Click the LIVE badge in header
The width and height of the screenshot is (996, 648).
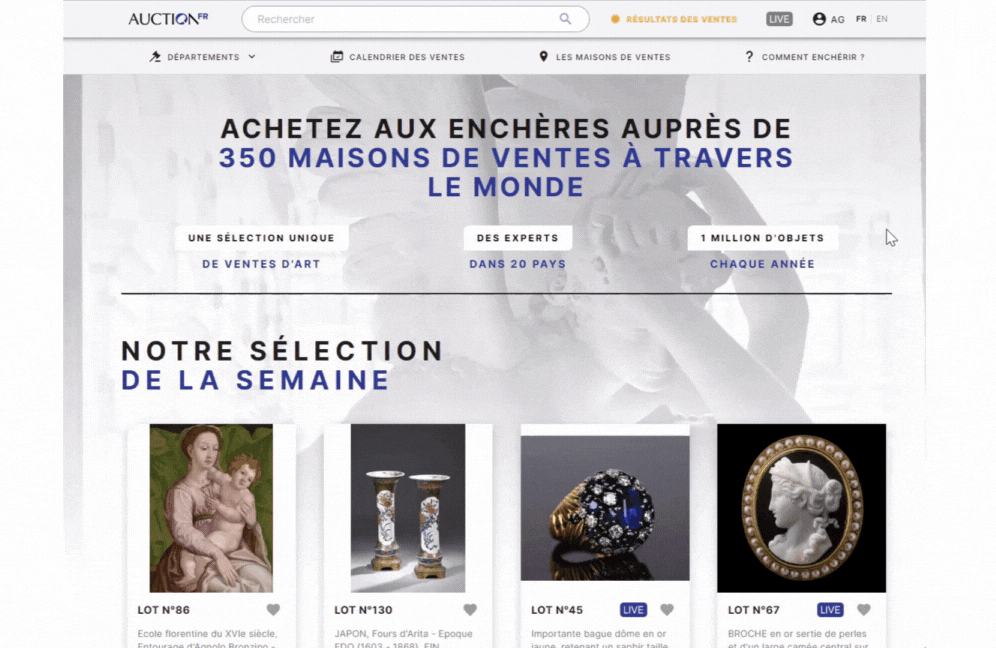[779, 19]
